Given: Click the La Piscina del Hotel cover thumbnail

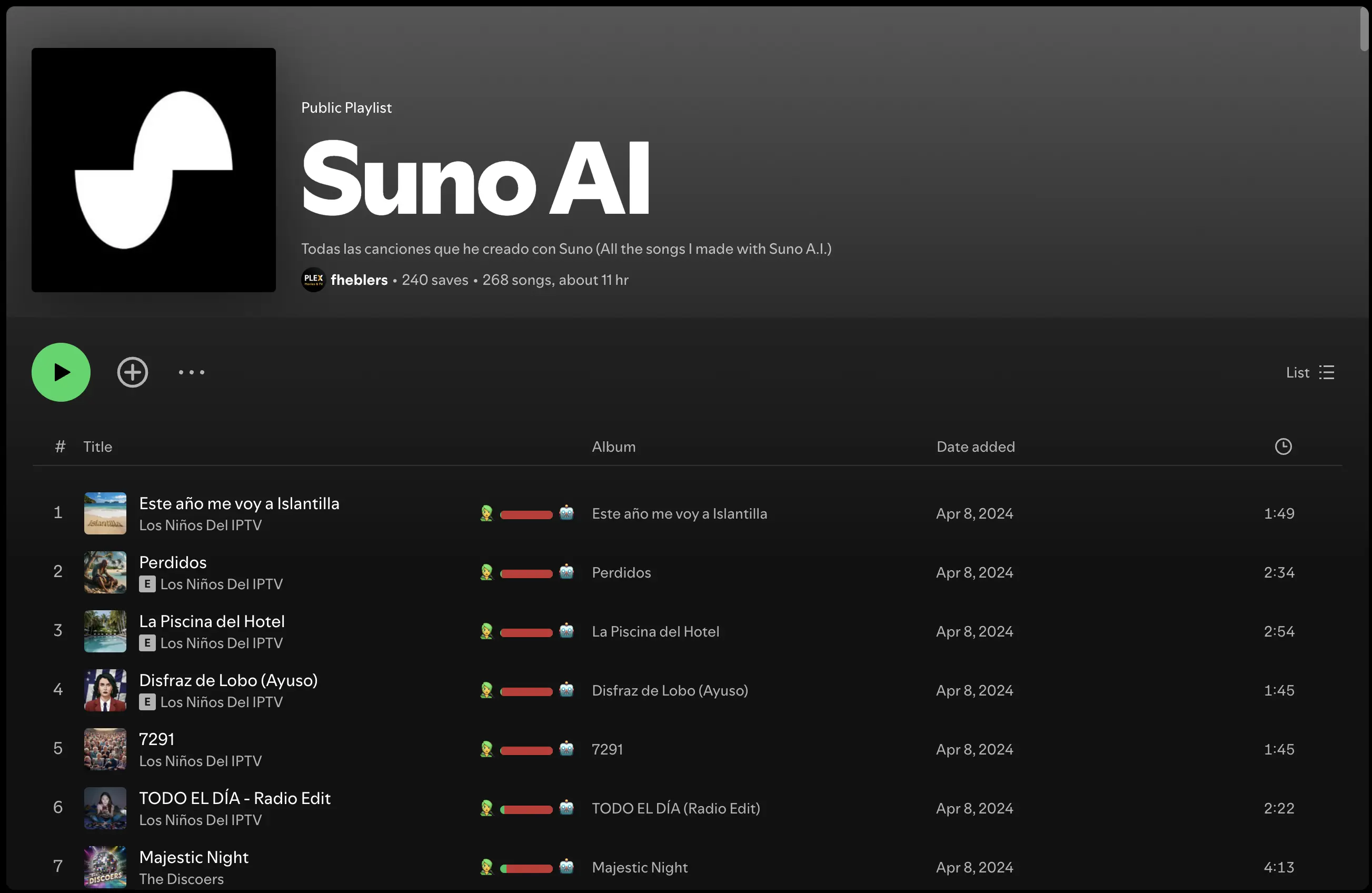Looking at the screenshot, I should (x=105, y=631).
